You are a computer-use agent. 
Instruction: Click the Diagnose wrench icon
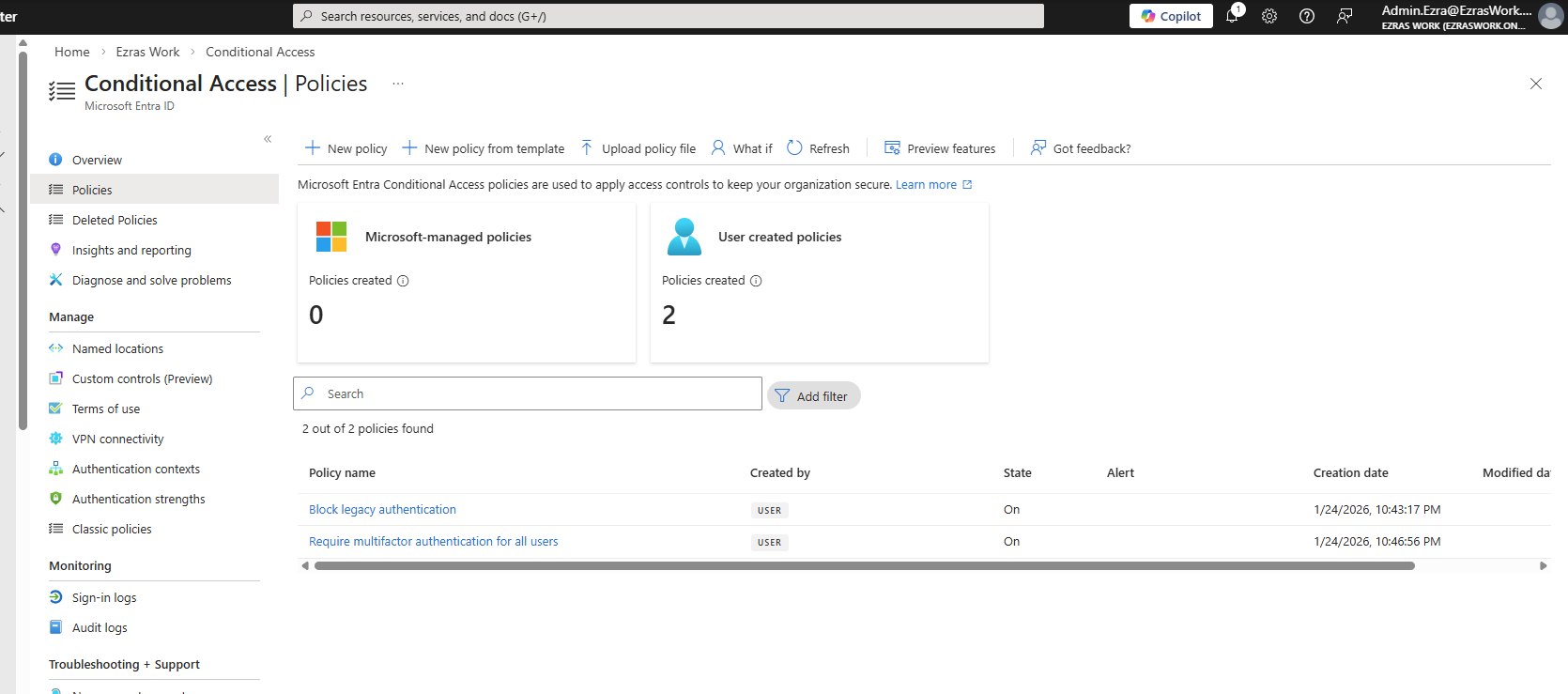pos(55,280)
